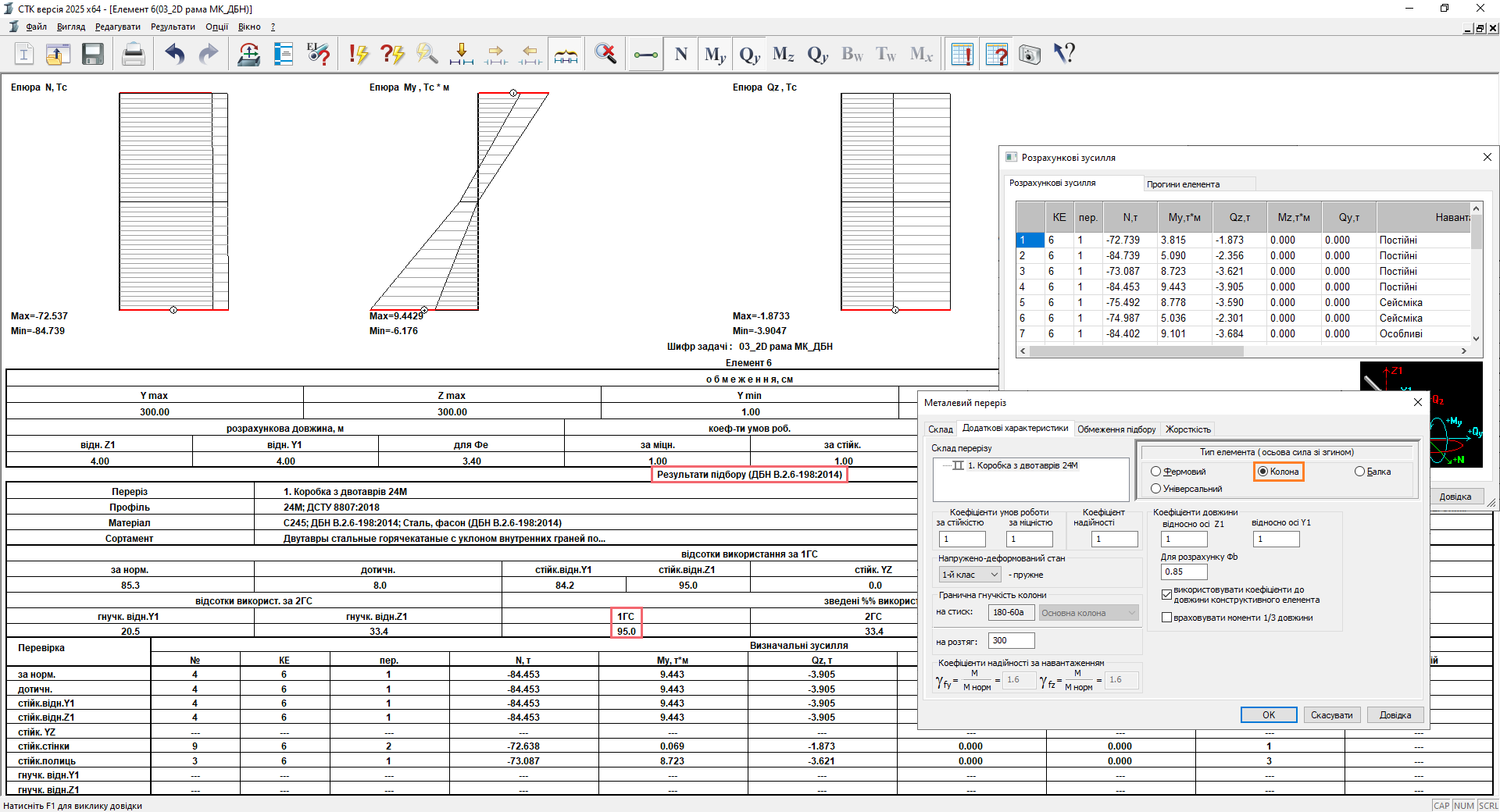Toggle the Mz moment diagram button
The height and width of the screenshot is (812, 1500).
click(783, 54)
